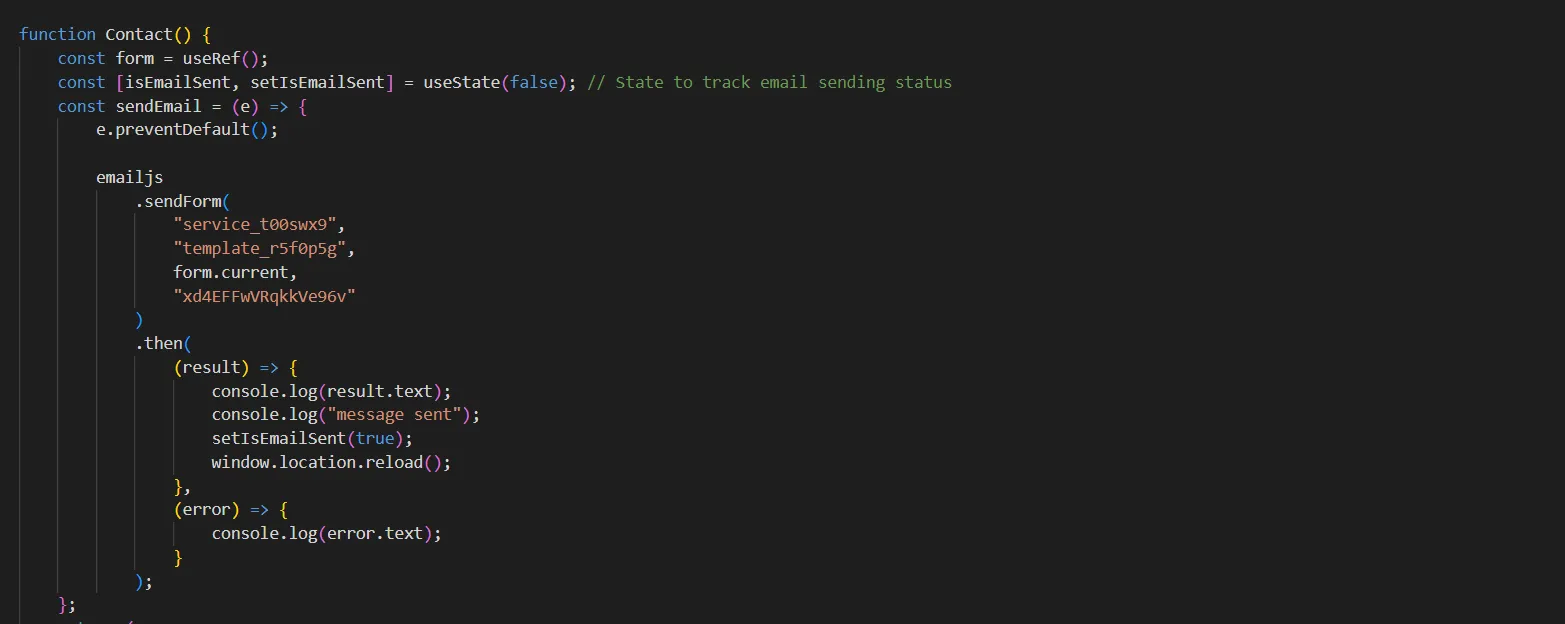This screenshot has height=624, width=1565.
Task: Click the console.log(error.text) statement
Action: coord(326,533)
